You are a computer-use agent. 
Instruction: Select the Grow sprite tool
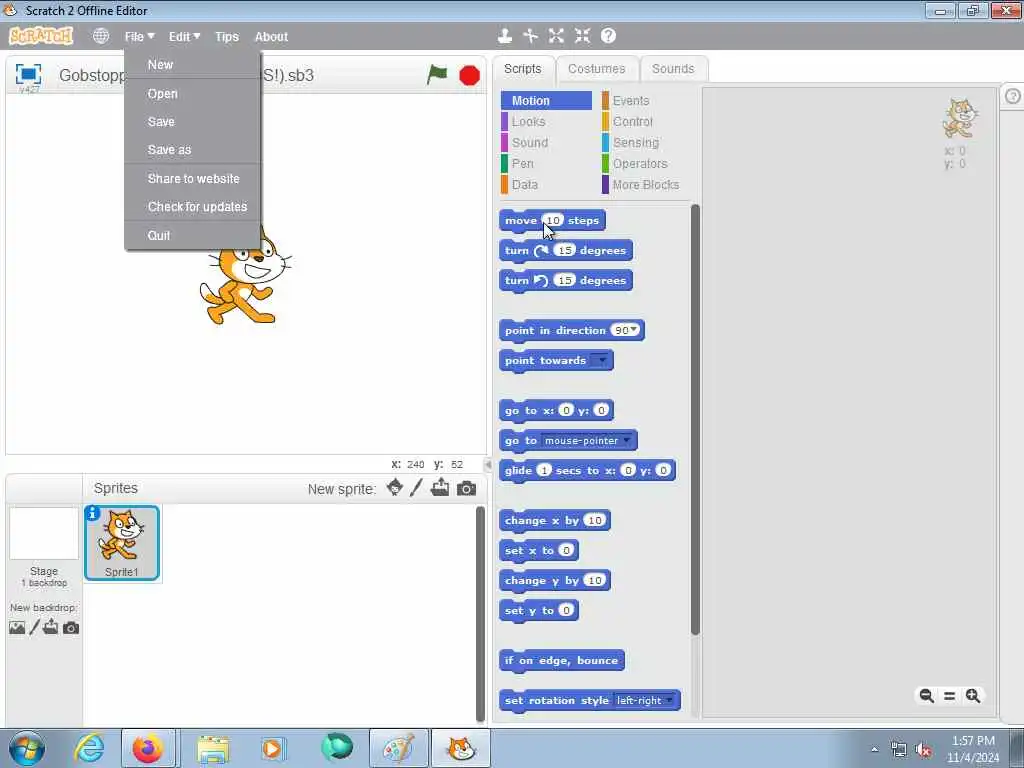(556, 36)
